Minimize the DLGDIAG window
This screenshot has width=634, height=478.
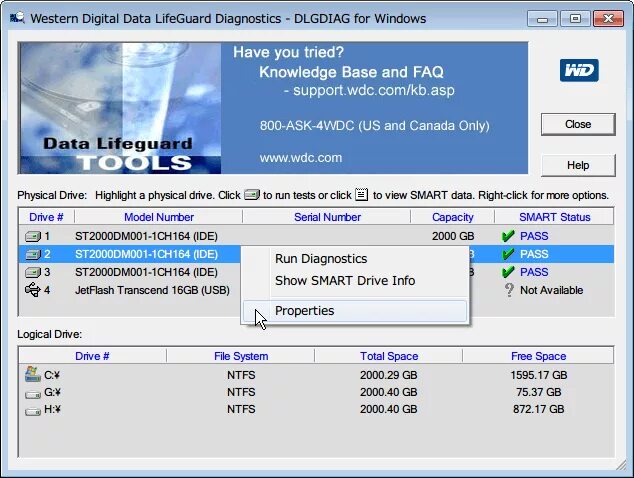543,19
